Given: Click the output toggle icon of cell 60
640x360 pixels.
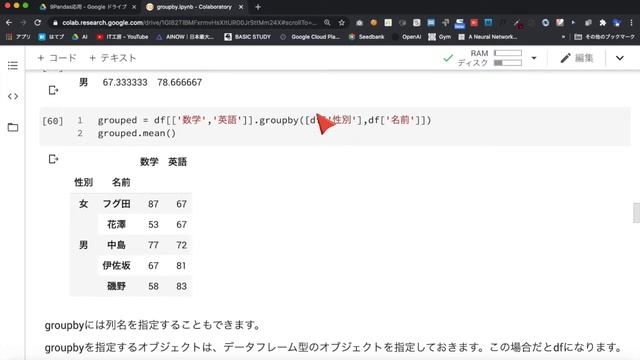Looking at the screenshot, I should pos(53,159).
